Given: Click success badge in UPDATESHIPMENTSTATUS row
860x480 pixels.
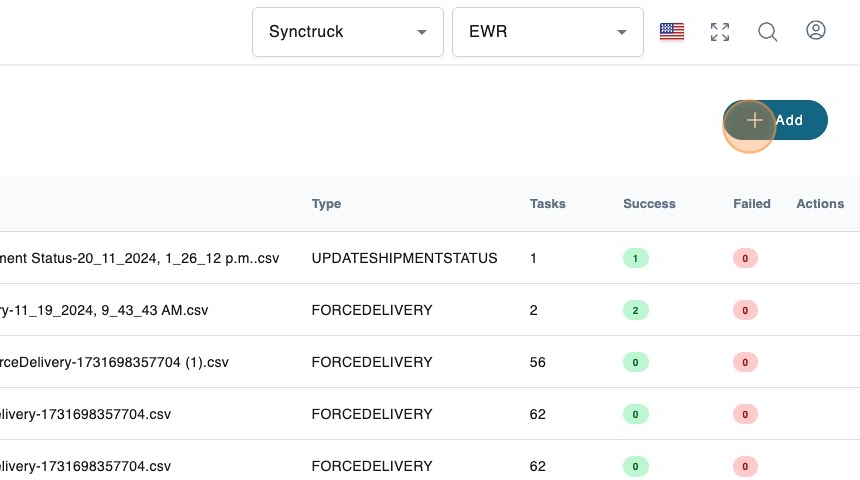Looking at the screenshot, I should coord(635,259).
